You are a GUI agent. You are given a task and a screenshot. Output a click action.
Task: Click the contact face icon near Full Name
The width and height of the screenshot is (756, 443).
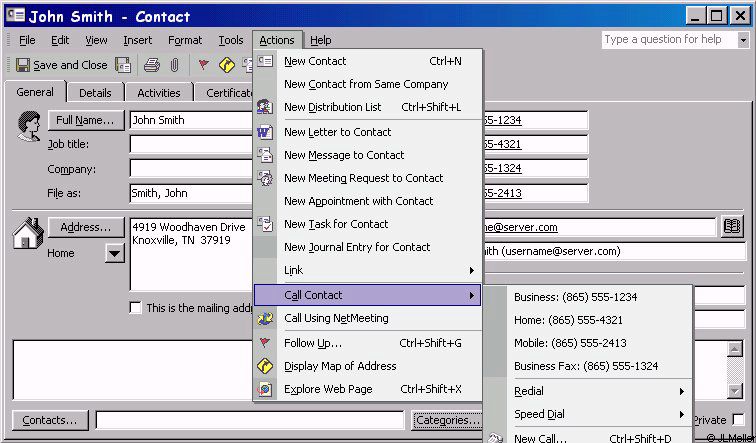(x=28, y=126)
